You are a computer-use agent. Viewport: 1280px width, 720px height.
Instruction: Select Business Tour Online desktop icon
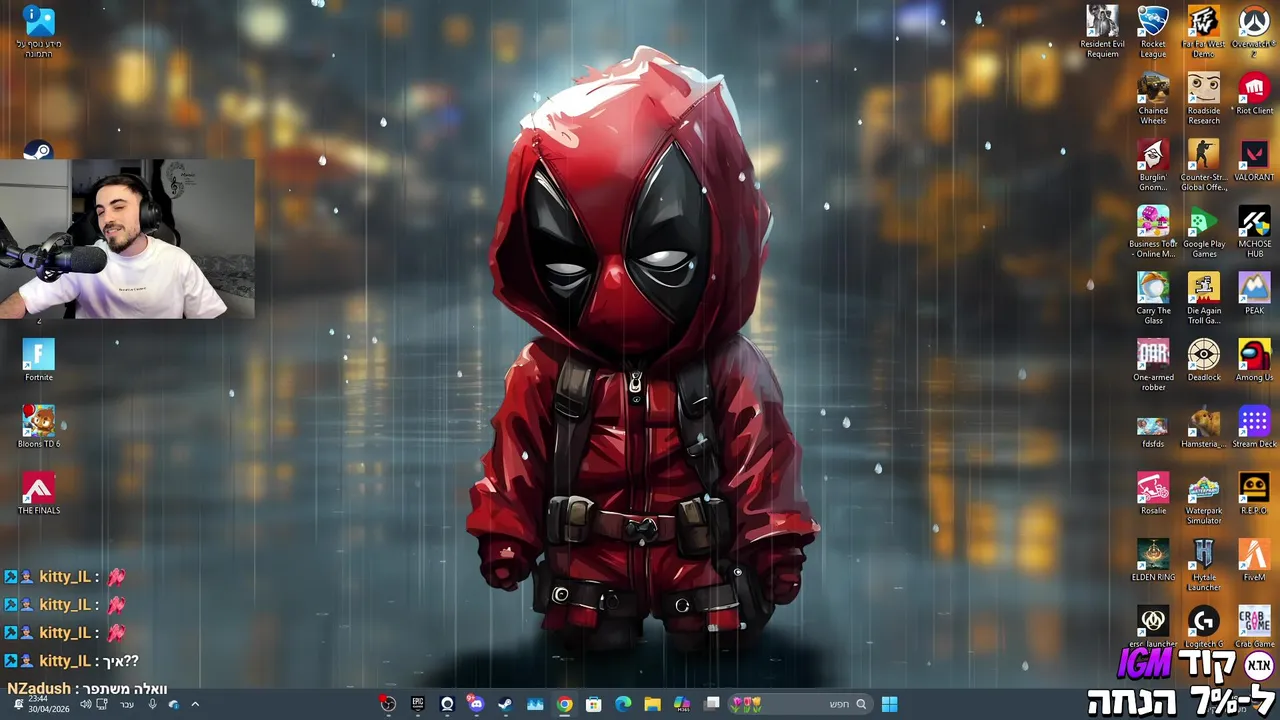tap(1153, 232)
